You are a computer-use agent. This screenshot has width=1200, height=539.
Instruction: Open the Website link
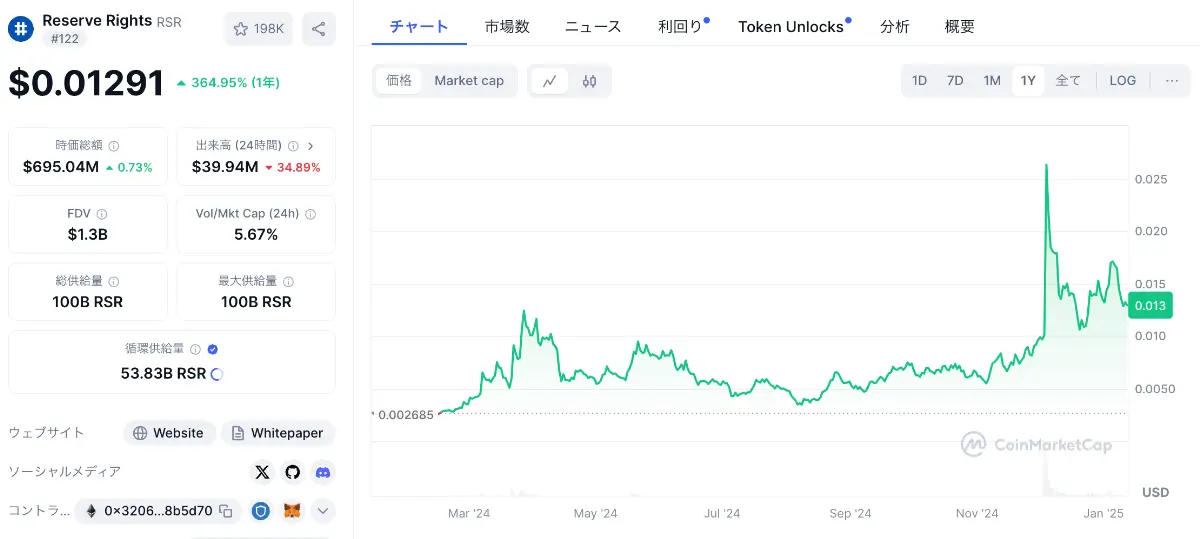[168, 433]
